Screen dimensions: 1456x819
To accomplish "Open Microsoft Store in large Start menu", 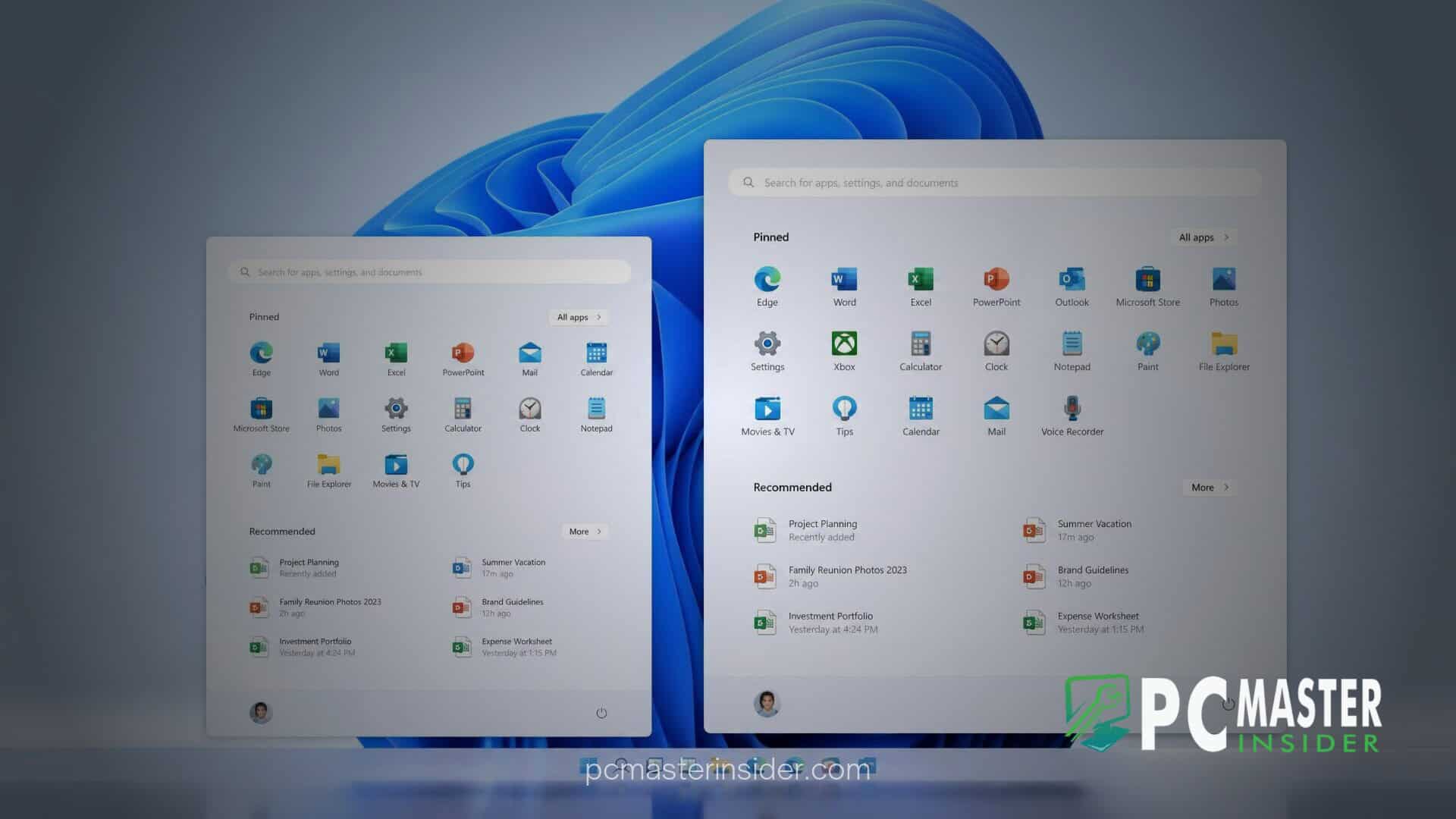I will click(x=1147, y=286).
